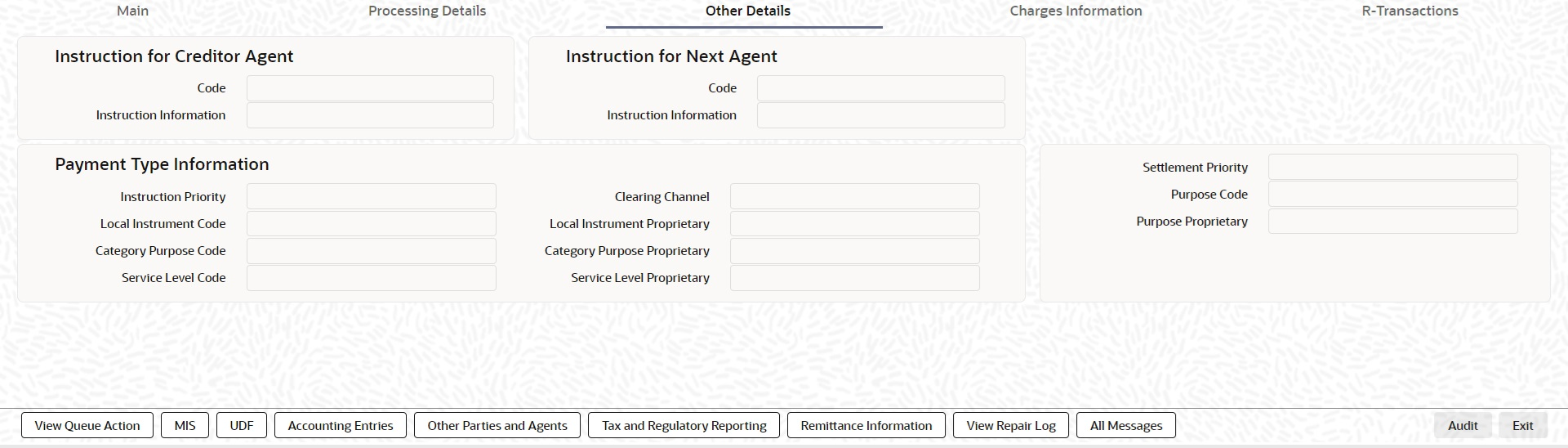The image size is (1568, 448).
Task: Click the Service Level Proprietary field
Action: point(854,278)
